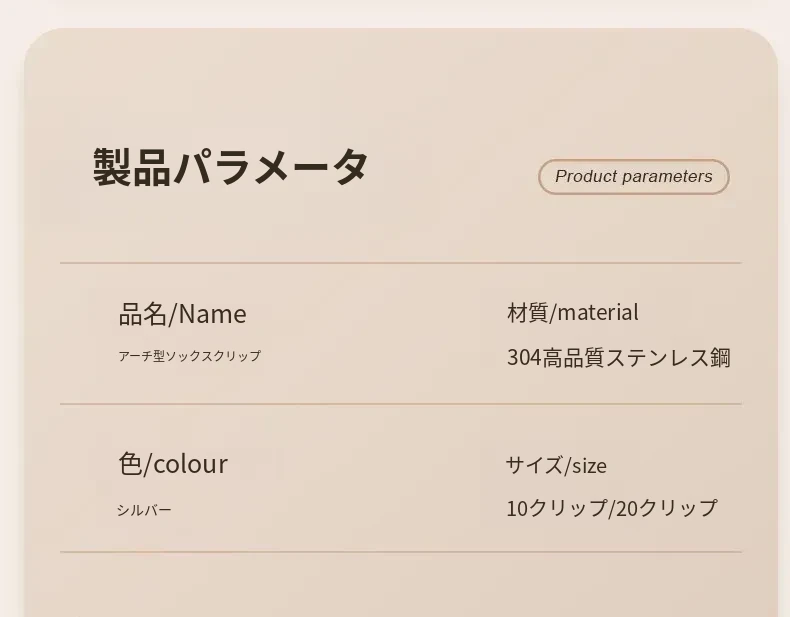Click the 品名 kanji in the name label

(142, 314)
